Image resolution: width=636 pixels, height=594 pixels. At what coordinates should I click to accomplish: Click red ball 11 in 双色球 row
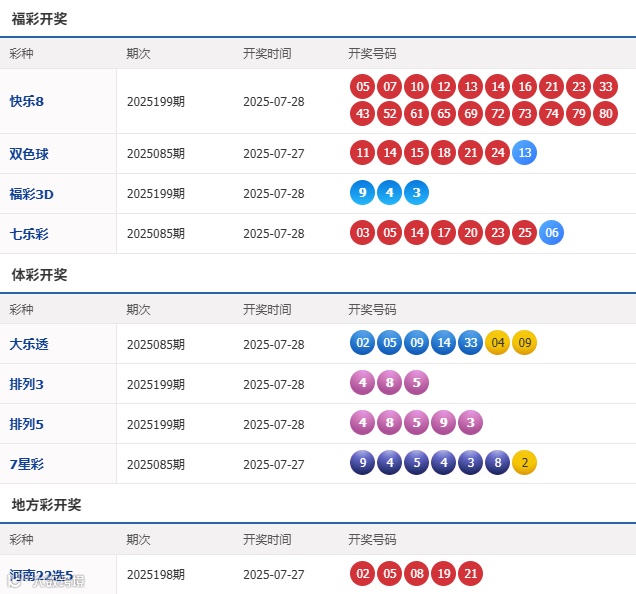[x=363, y=153]
